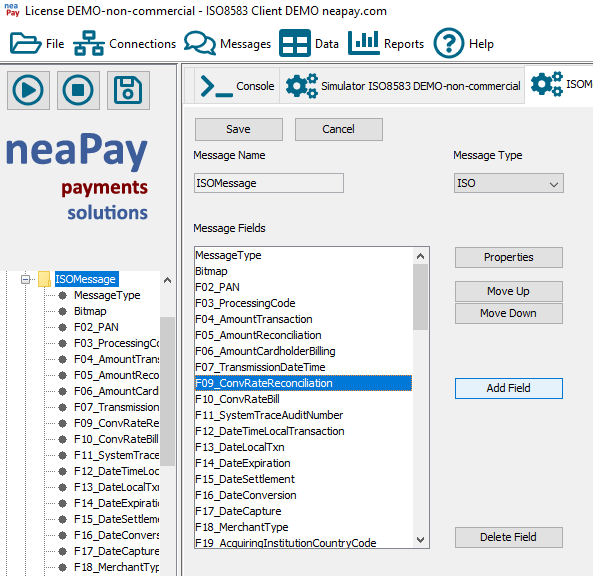593x576 pixels.
Task: Stop the simulator with the stop button
Action: tap(78, 90)
